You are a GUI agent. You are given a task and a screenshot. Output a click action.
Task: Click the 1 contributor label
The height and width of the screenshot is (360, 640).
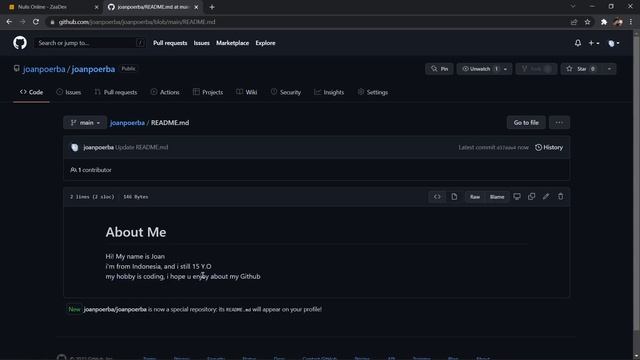pyautogui.click(x=91, y=170)
